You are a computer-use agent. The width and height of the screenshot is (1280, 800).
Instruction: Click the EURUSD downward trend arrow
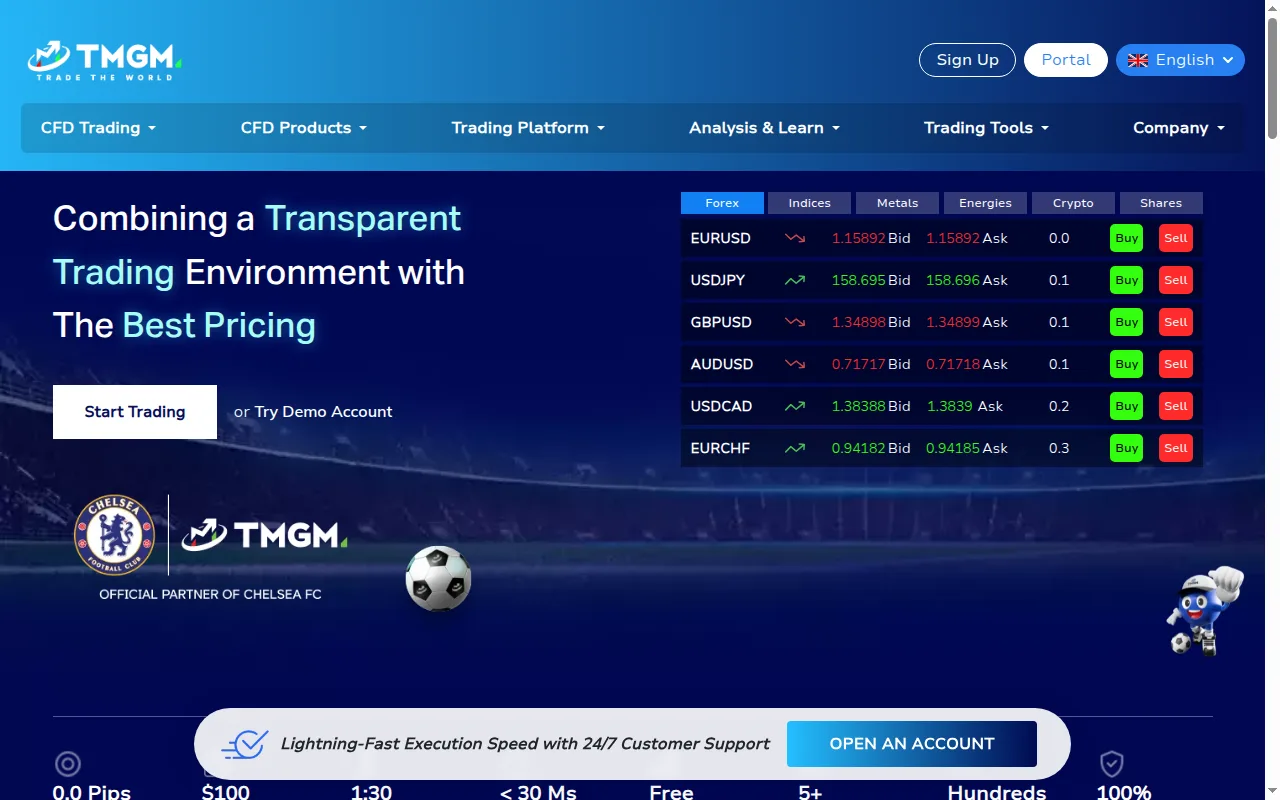coord(795,238)
